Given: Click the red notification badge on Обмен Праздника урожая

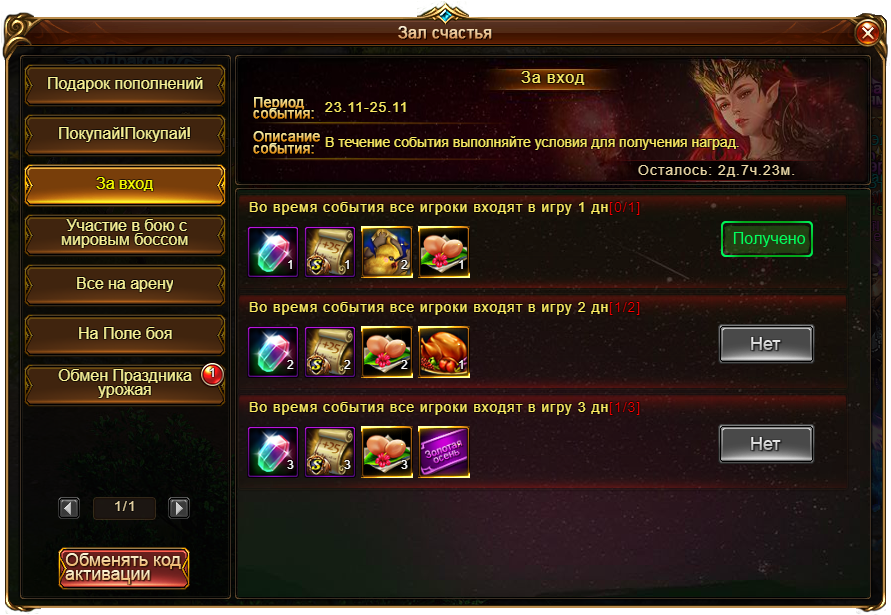Looking at the screenshot, I should click(x=213, y=374).
